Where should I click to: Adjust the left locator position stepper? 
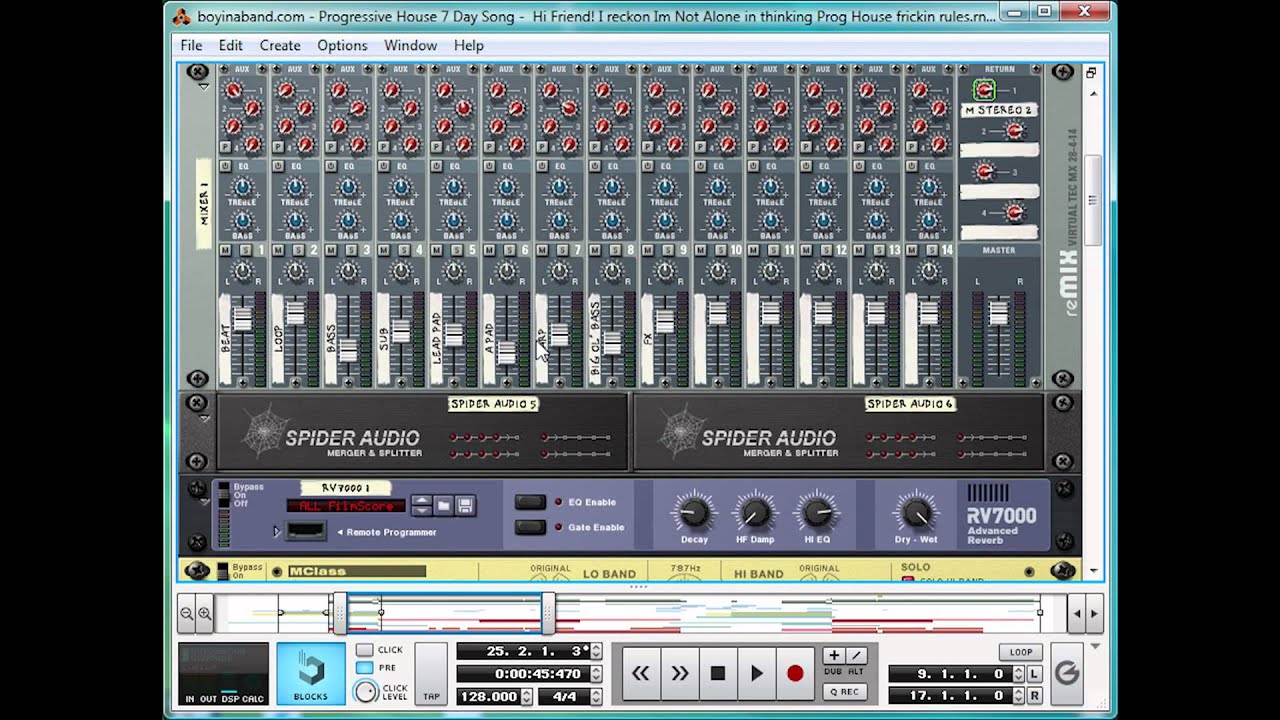coord(1018,675)
